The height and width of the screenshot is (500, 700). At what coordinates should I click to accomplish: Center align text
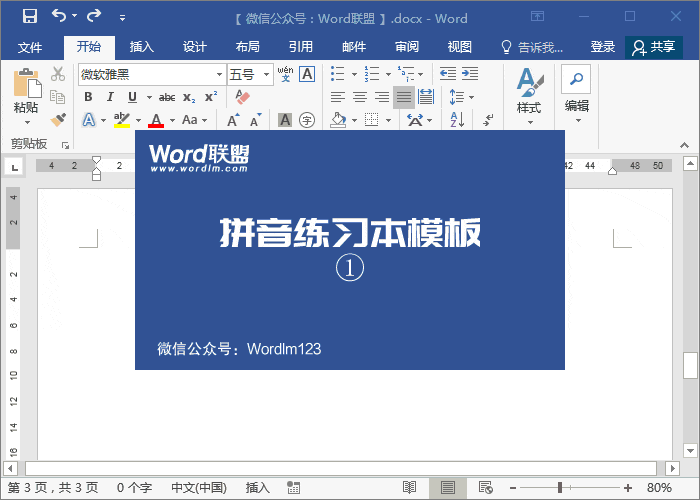coord(360,97)
